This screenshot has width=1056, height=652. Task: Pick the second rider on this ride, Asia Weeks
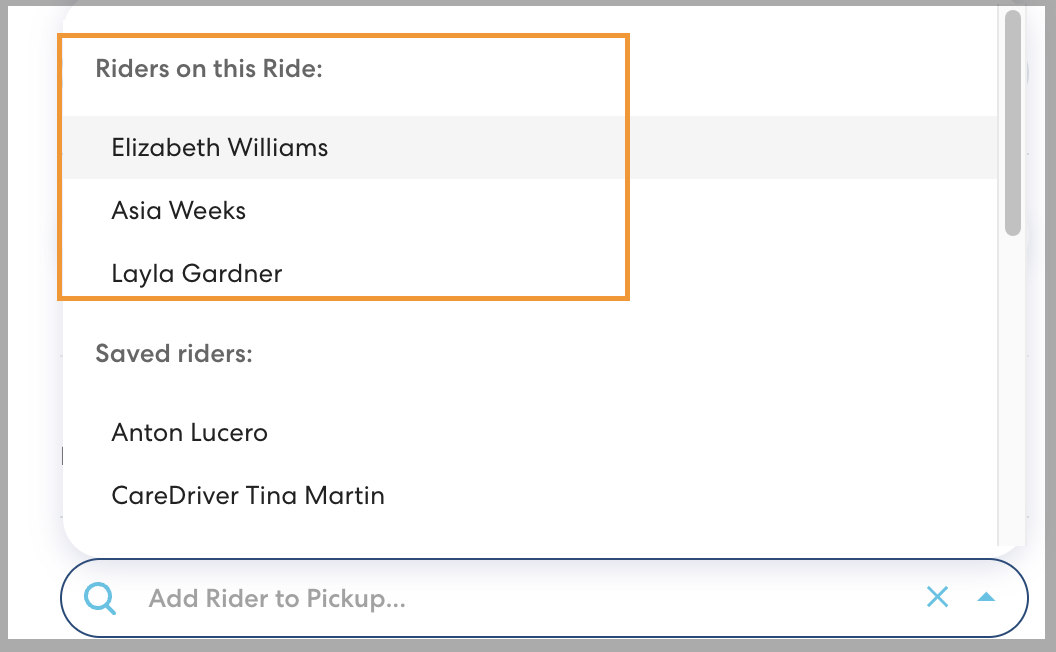click(179, 211)
